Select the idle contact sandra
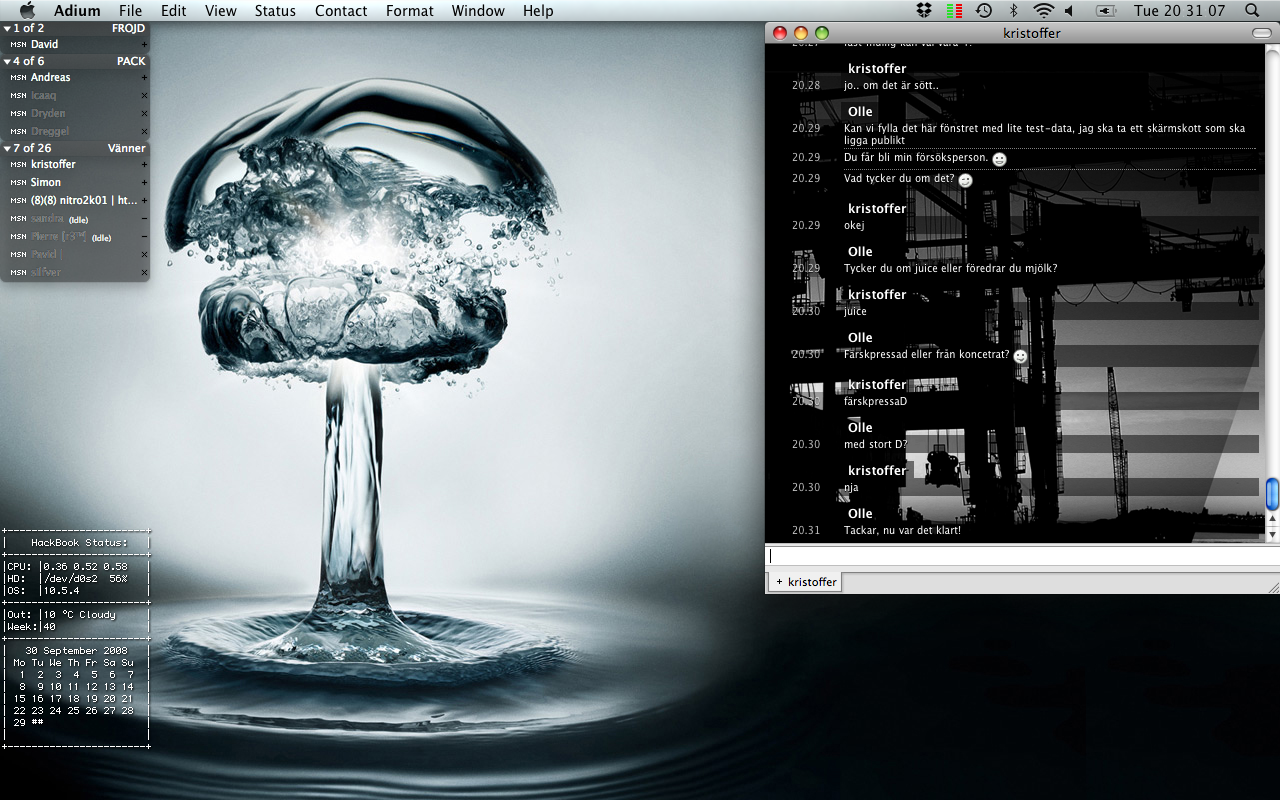The width and height of the screenshot is (1280, 800). pyautogui.click(x=75, y=219)
